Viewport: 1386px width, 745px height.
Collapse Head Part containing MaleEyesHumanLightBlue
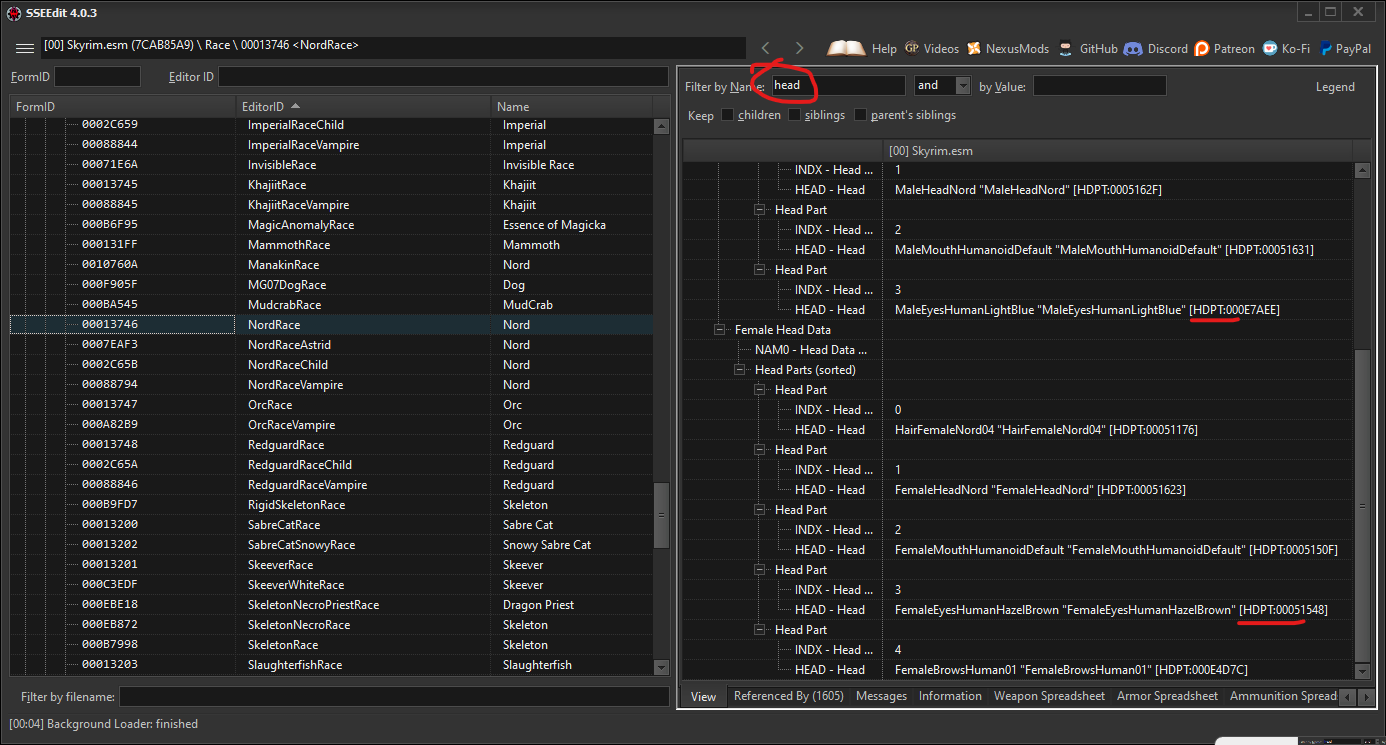(760, 269)
